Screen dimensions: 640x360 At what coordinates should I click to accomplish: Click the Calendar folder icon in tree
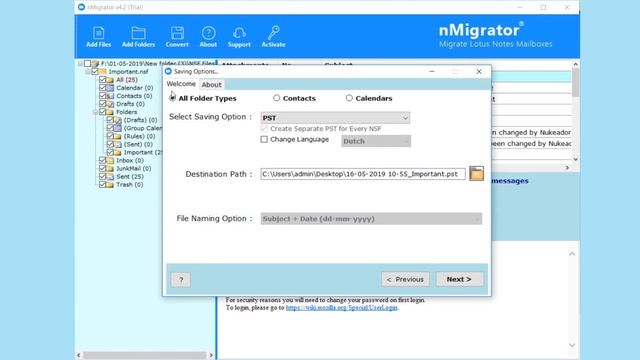pos(110,88)
